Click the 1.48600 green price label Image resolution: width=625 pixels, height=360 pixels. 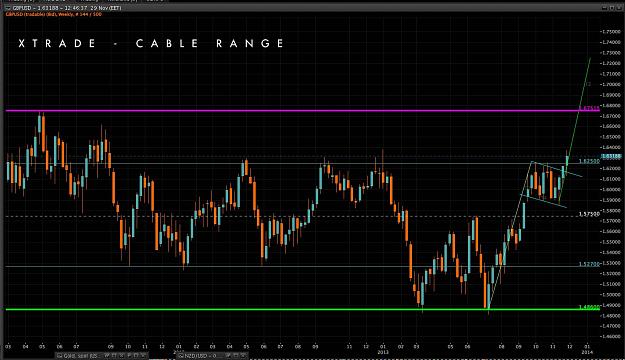[589, 307]
